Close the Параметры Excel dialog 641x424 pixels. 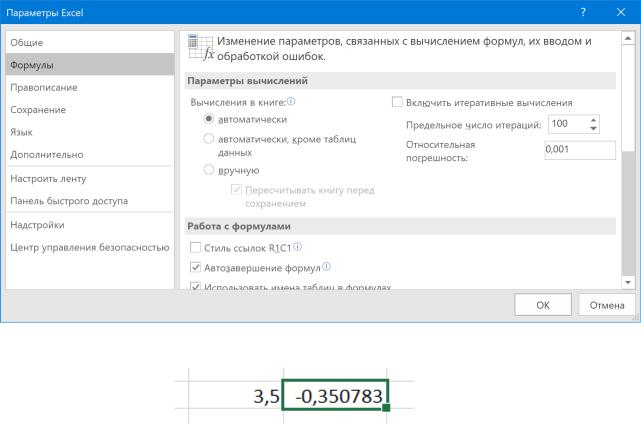coord(621,12)
